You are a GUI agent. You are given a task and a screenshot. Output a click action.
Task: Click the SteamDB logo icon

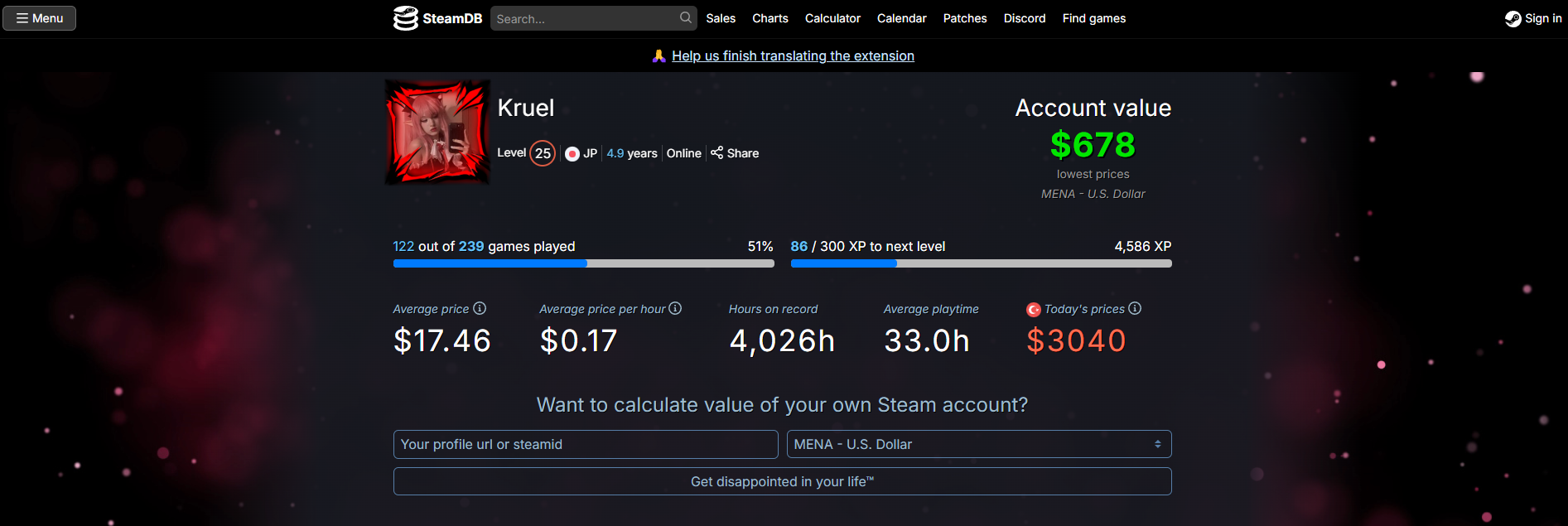[x=405, y=18]
